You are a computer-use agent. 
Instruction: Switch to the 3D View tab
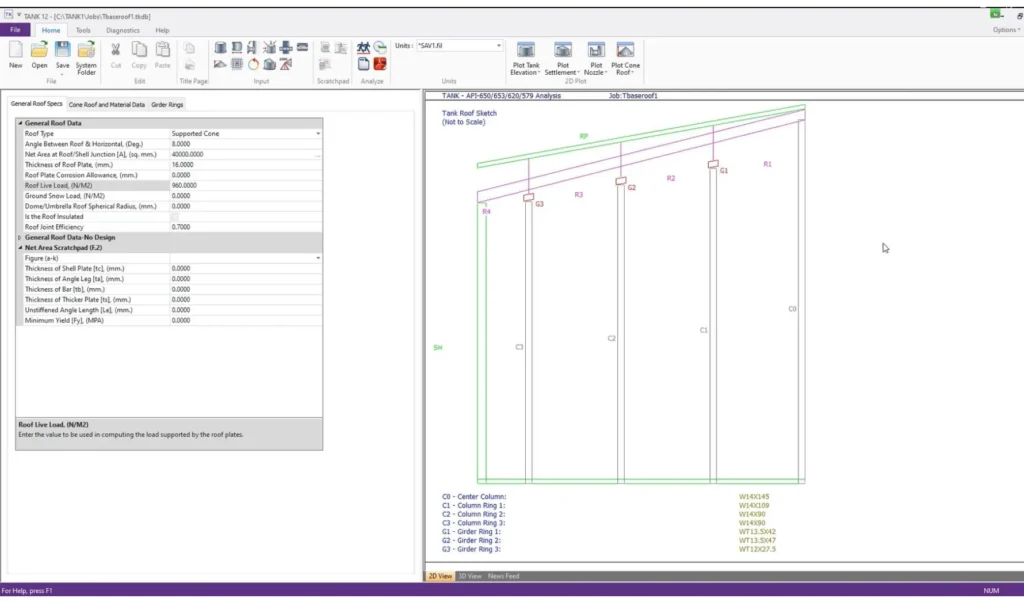click(469, 576)
